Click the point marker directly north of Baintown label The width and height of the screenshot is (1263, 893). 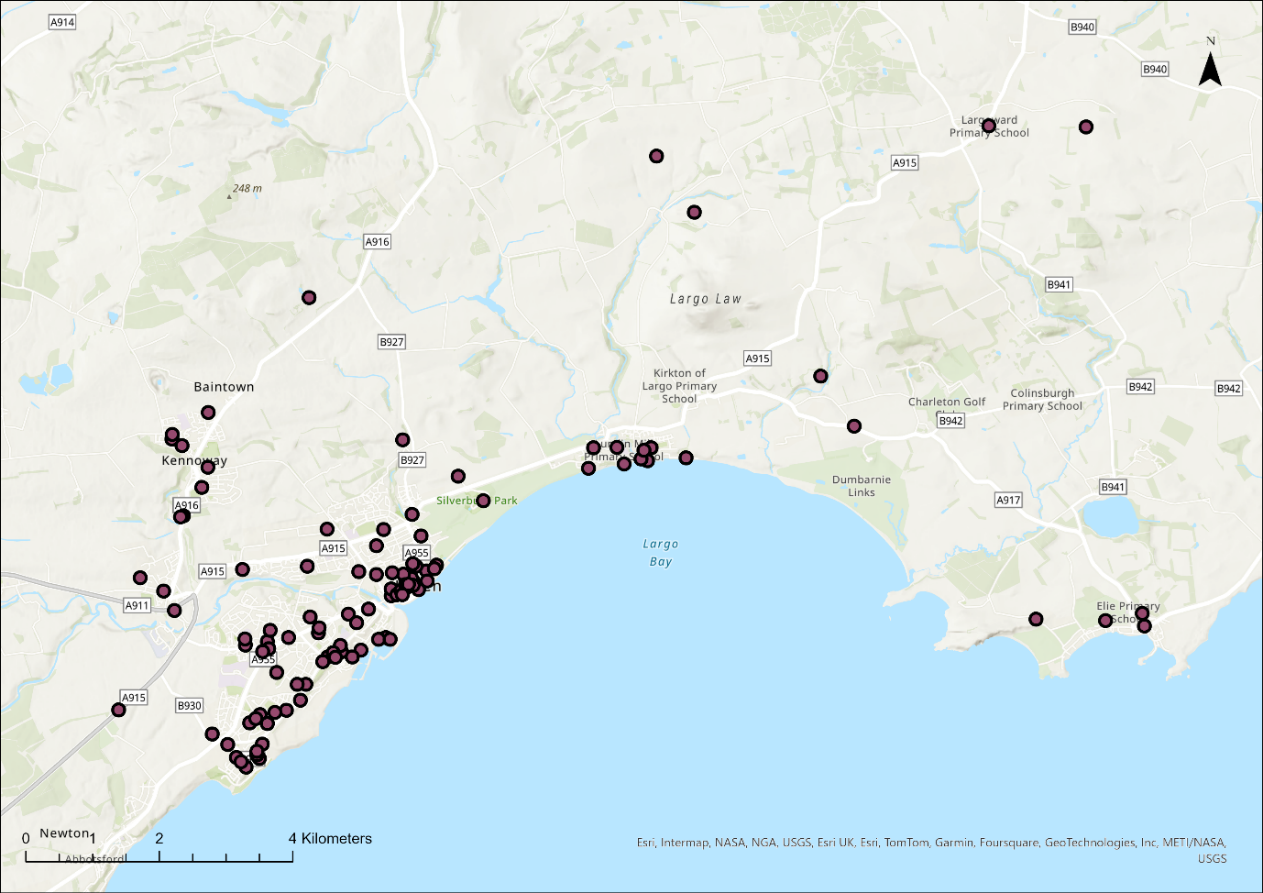208,412
